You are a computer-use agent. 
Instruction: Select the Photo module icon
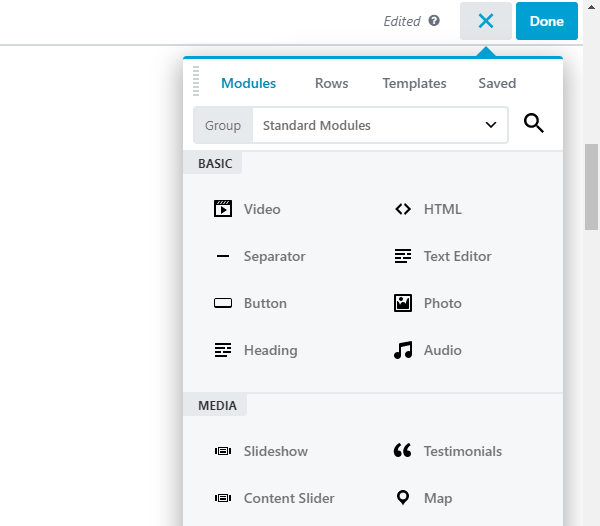point(403,303)
